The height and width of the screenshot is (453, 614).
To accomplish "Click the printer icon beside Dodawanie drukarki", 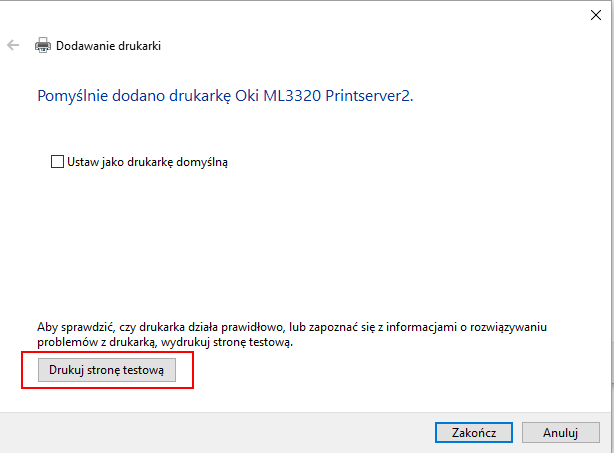I will [43, 45].
